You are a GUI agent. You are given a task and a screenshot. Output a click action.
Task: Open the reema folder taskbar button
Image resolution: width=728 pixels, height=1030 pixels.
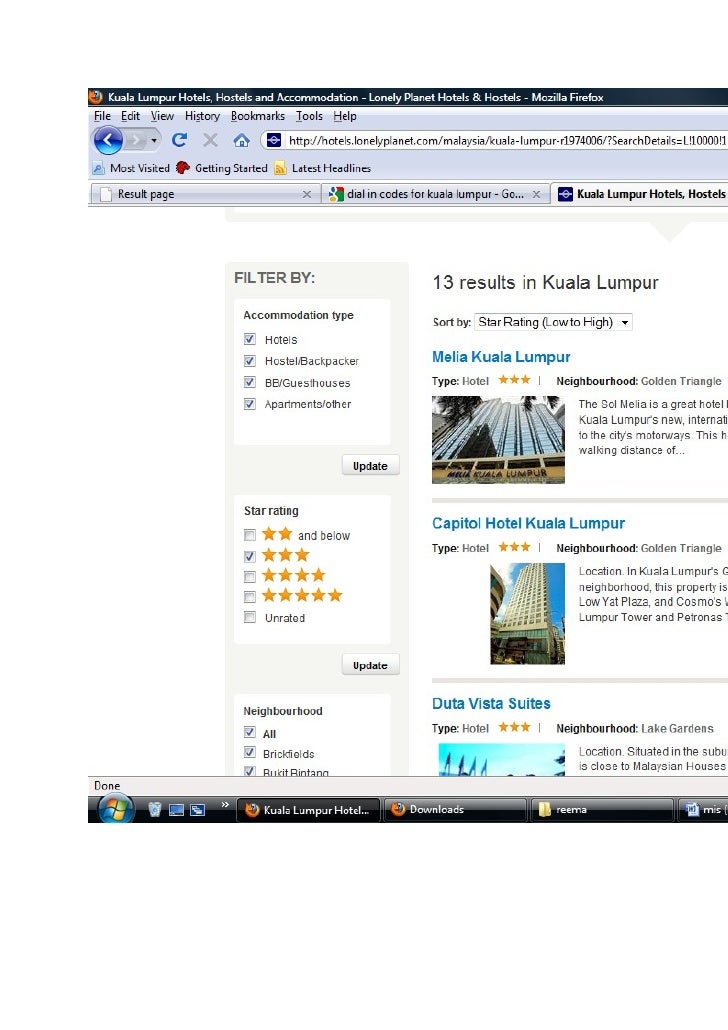602,810
